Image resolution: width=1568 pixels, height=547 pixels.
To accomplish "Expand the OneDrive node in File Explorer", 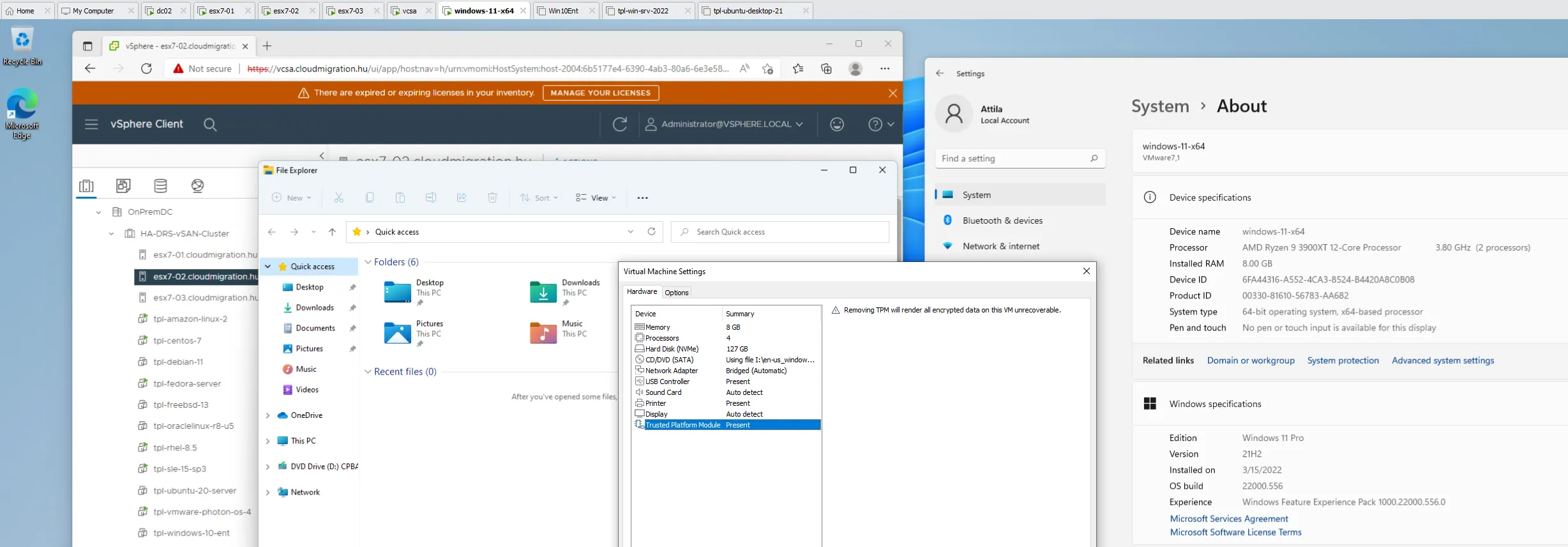I will (x=268, y=415).
